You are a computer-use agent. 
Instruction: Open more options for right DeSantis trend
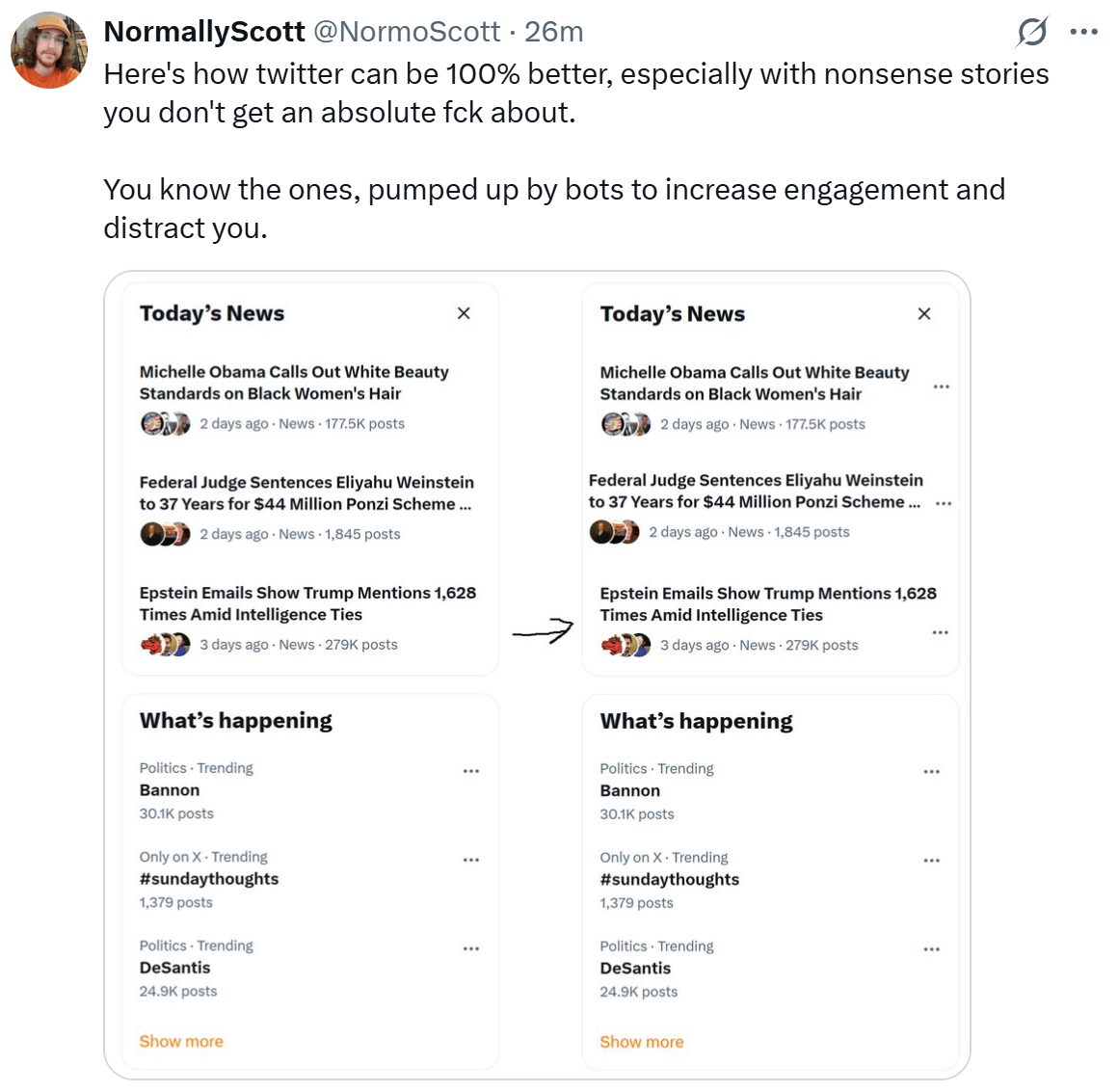click(x=932, y=949)
